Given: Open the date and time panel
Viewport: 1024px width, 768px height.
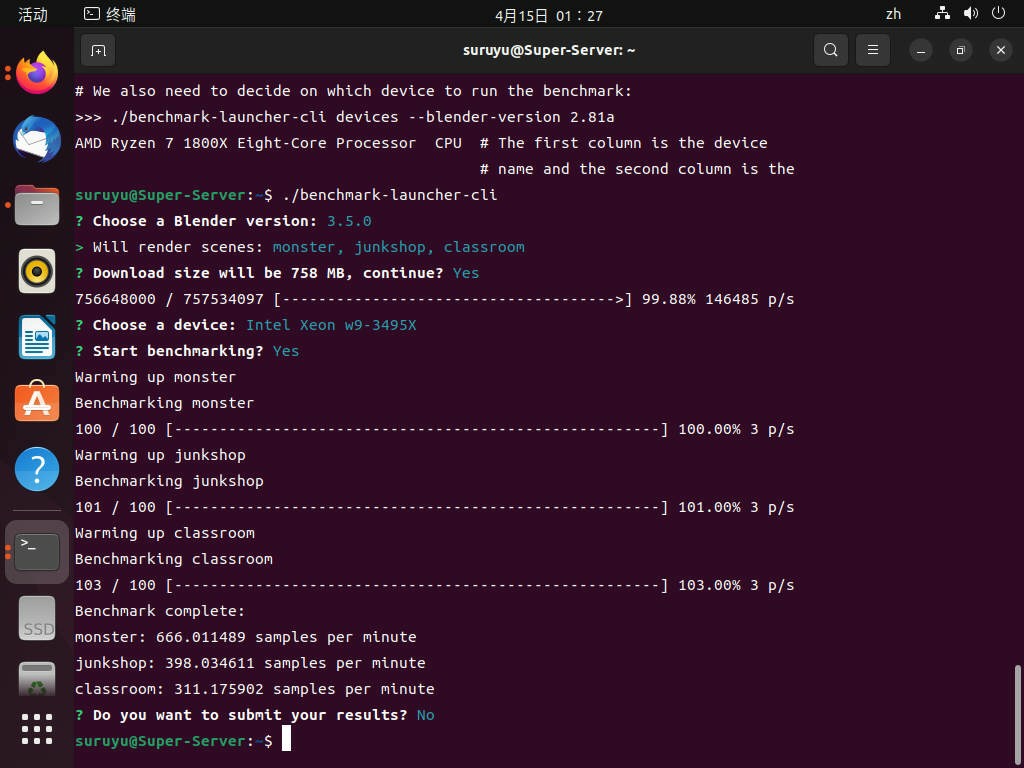Looking at the screenshot, I should (549, 15).
